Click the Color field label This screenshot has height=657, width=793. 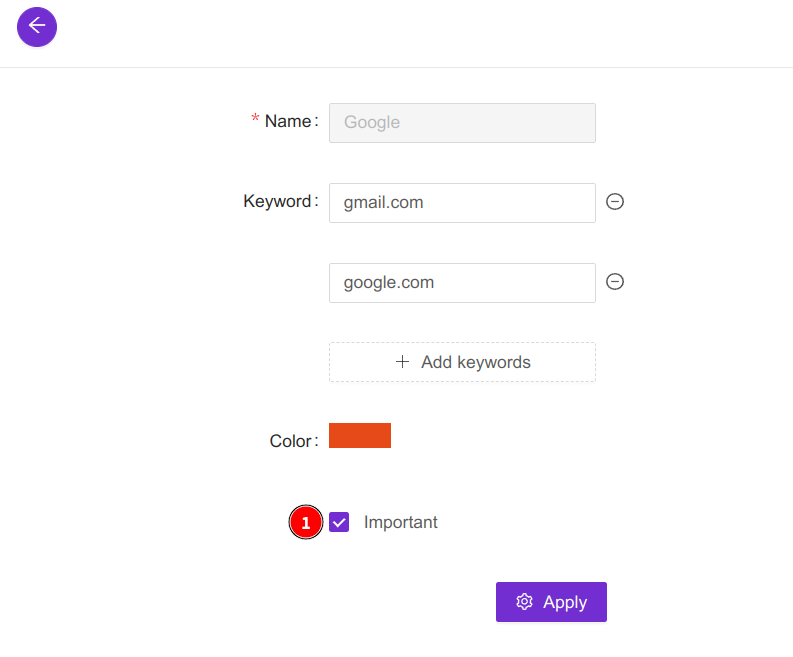pyautogui.click(x=291, y=441)
